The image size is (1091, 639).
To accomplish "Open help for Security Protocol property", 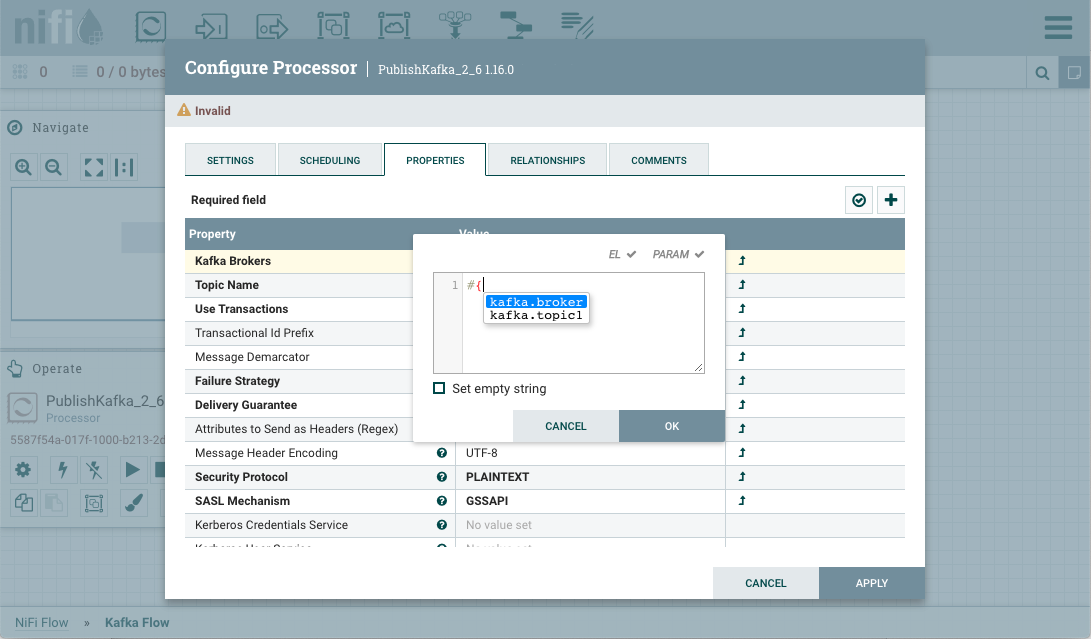I will tap(441, 477).
